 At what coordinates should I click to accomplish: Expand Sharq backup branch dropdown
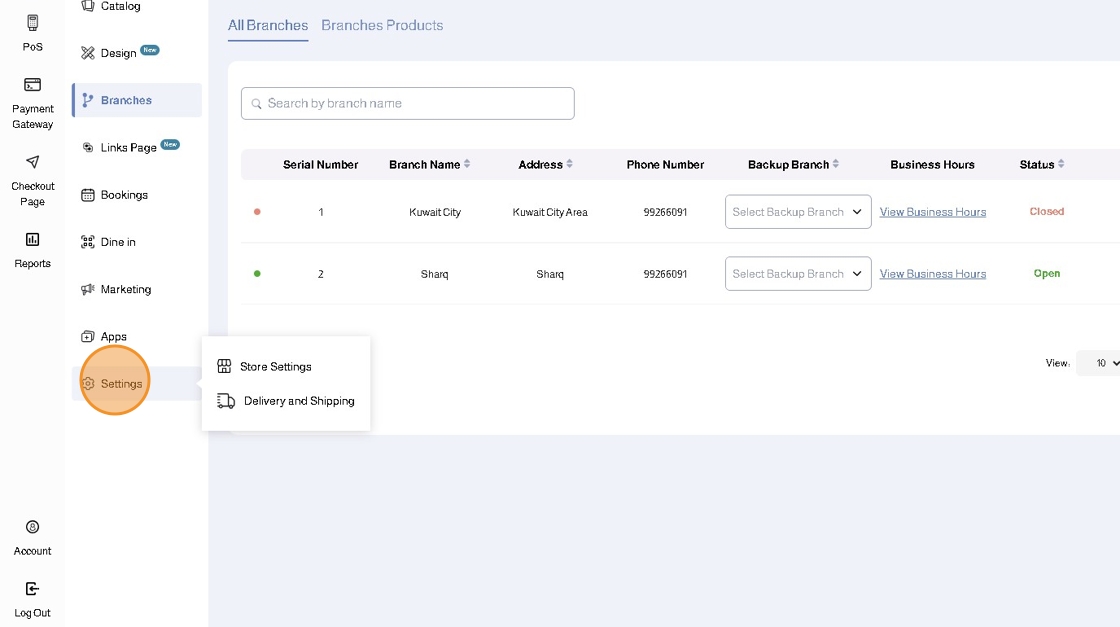[797, 274]
